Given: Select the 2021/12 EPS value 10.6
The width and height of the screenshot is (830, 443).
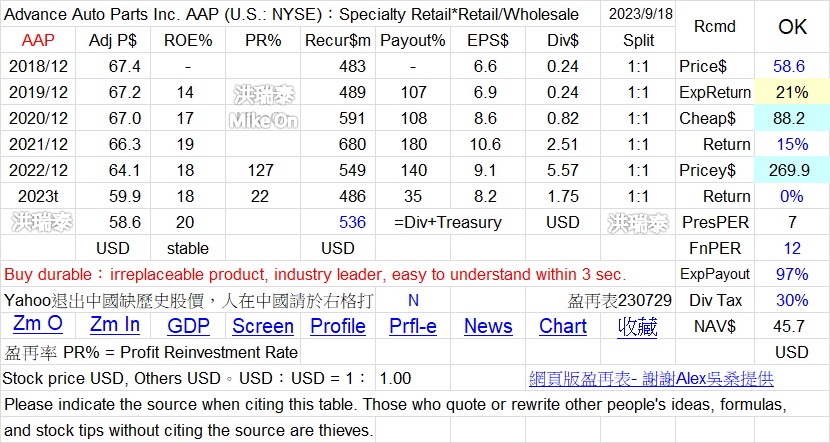Looking at the screenshot, I should pos(488,144).
